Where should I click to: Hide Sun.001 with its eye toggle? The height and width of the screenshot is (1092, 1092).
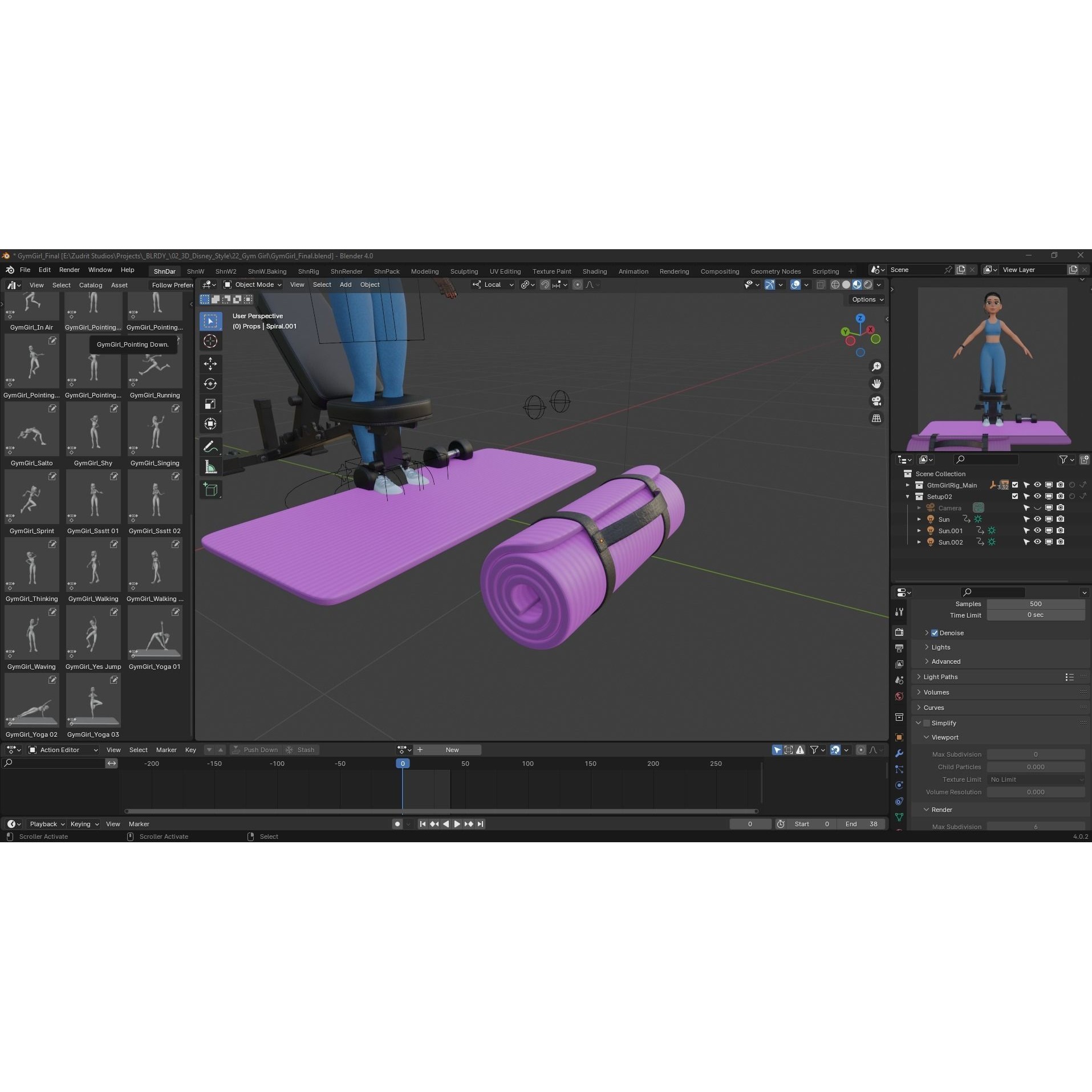(1037, 530)
